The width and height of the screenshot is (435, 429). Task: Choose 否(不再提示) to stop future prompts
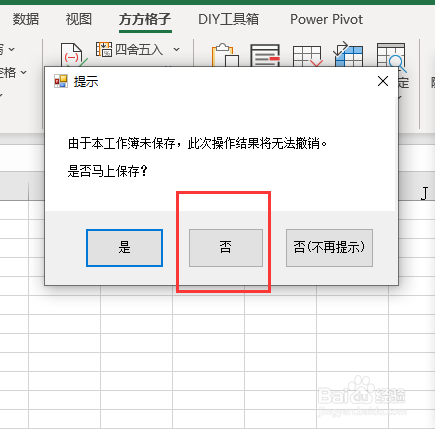329,248
